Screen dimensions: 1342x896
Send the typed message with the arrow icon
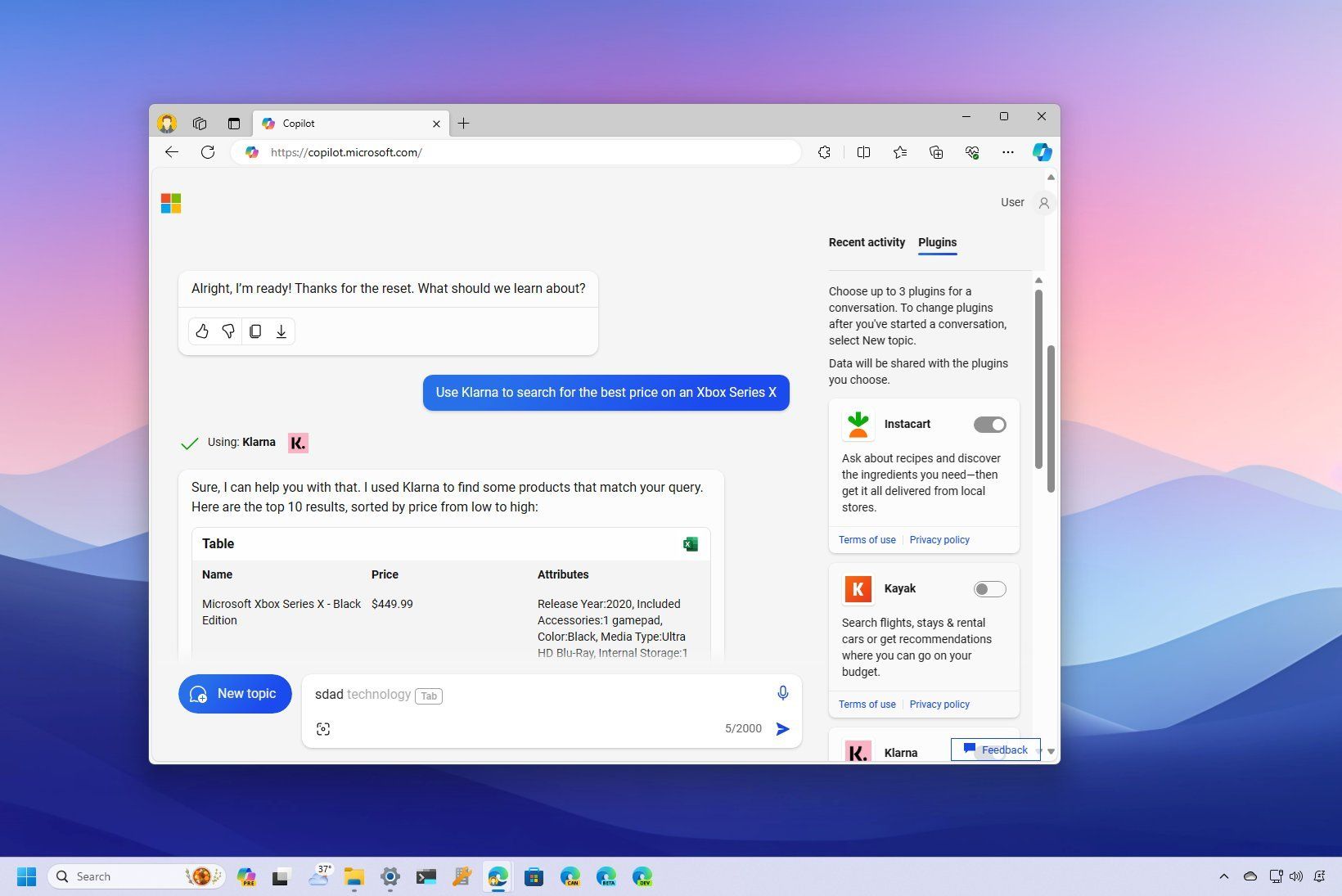coord(782,728)
